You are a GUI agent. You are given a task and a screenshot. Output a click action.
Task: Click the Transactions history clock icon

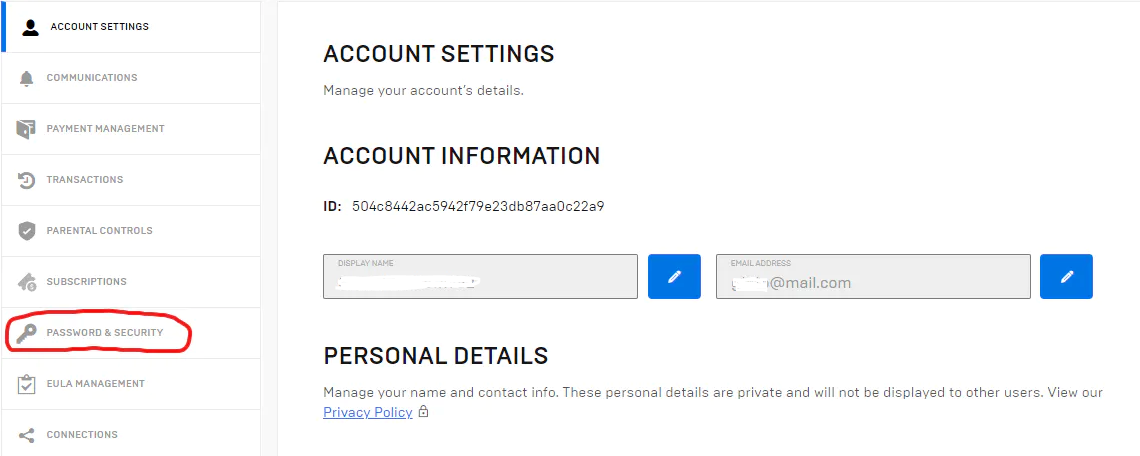(x=26, y=180)
